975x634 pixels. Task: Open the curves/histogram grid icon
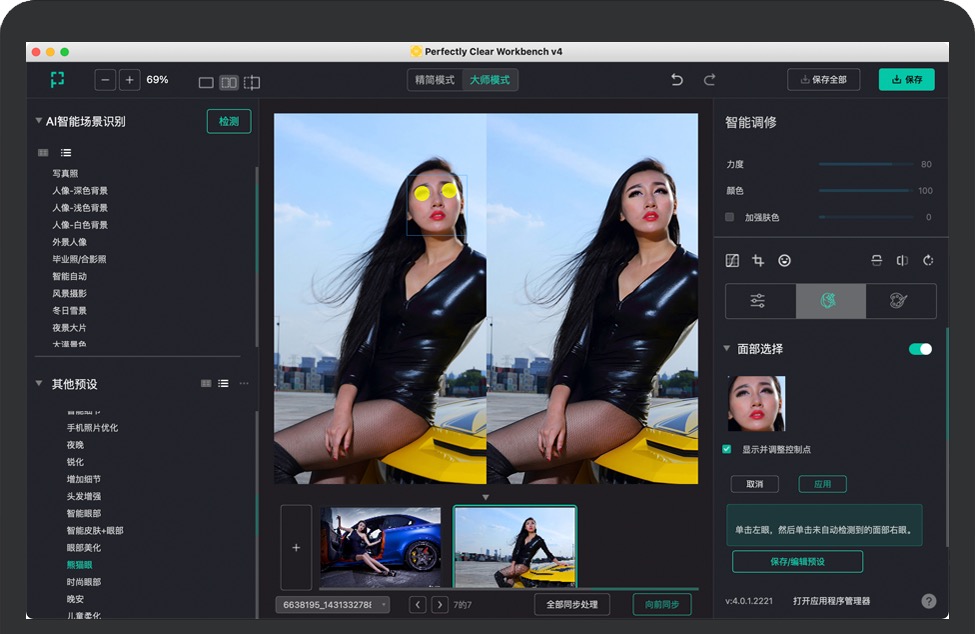point(732,261)
